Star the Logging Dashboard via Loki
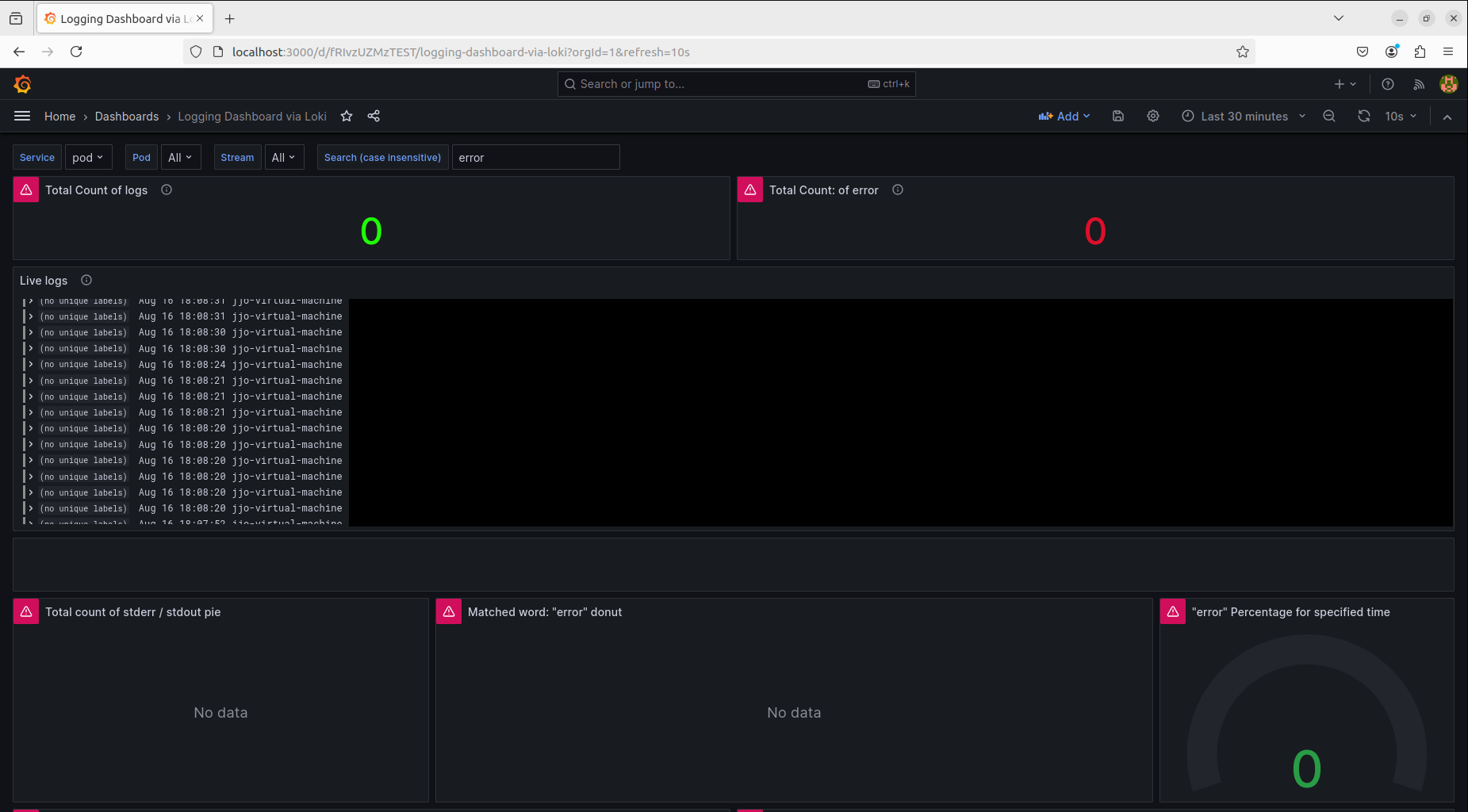Viewport: 1468px width, 812px height. (346, 116)
